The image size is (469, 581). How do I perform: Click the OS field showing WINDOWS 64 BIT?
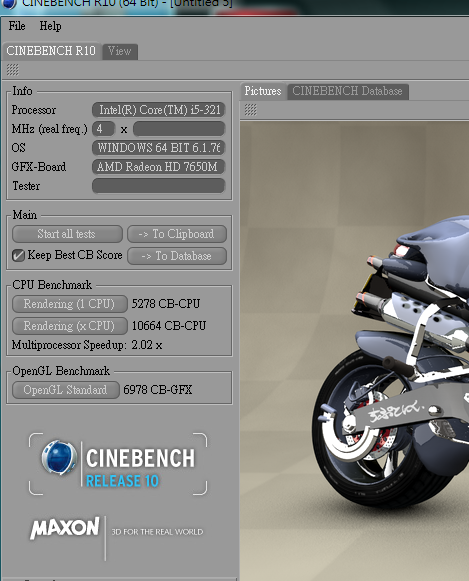tap(159, 148)
